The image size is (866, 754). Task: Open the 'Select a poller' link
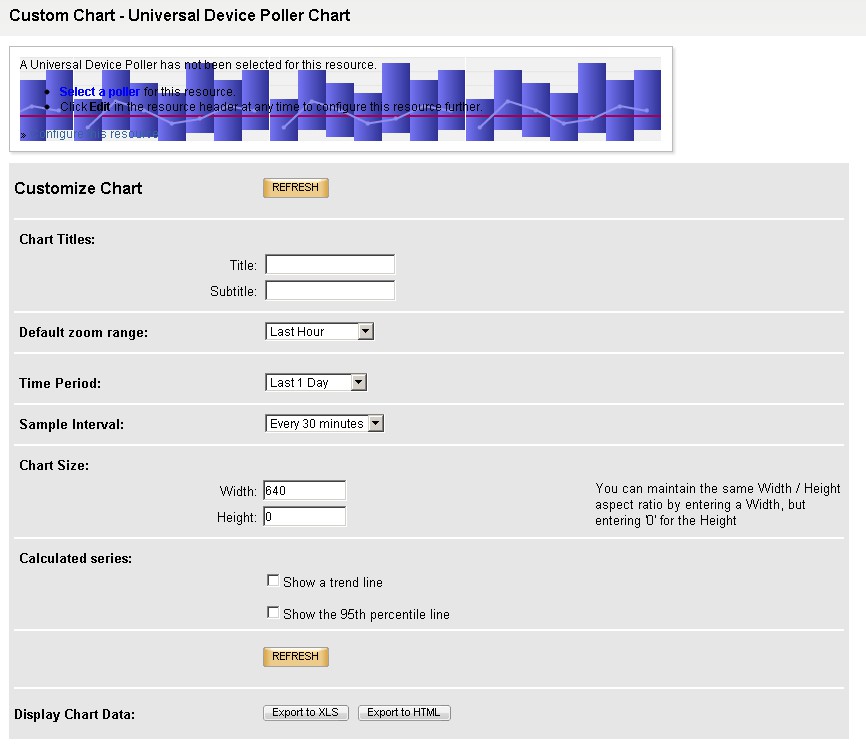[x=99, y=92]
